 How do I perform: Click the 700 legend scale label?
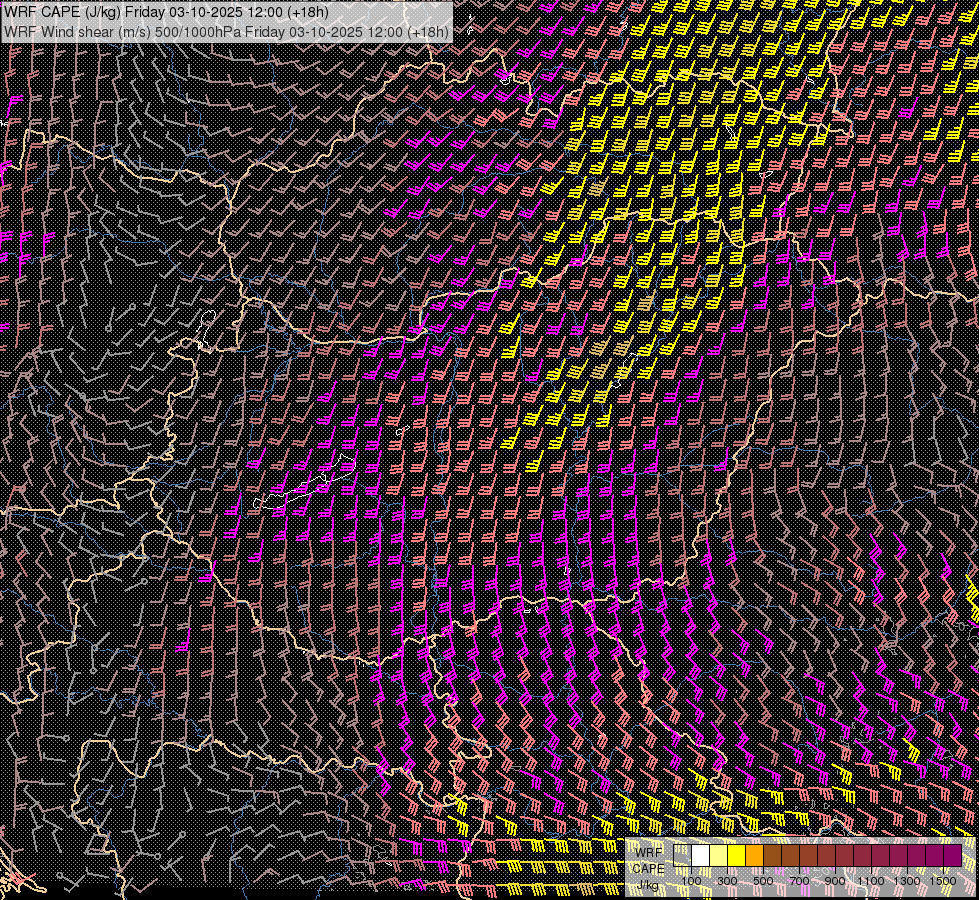click(799, 881)
